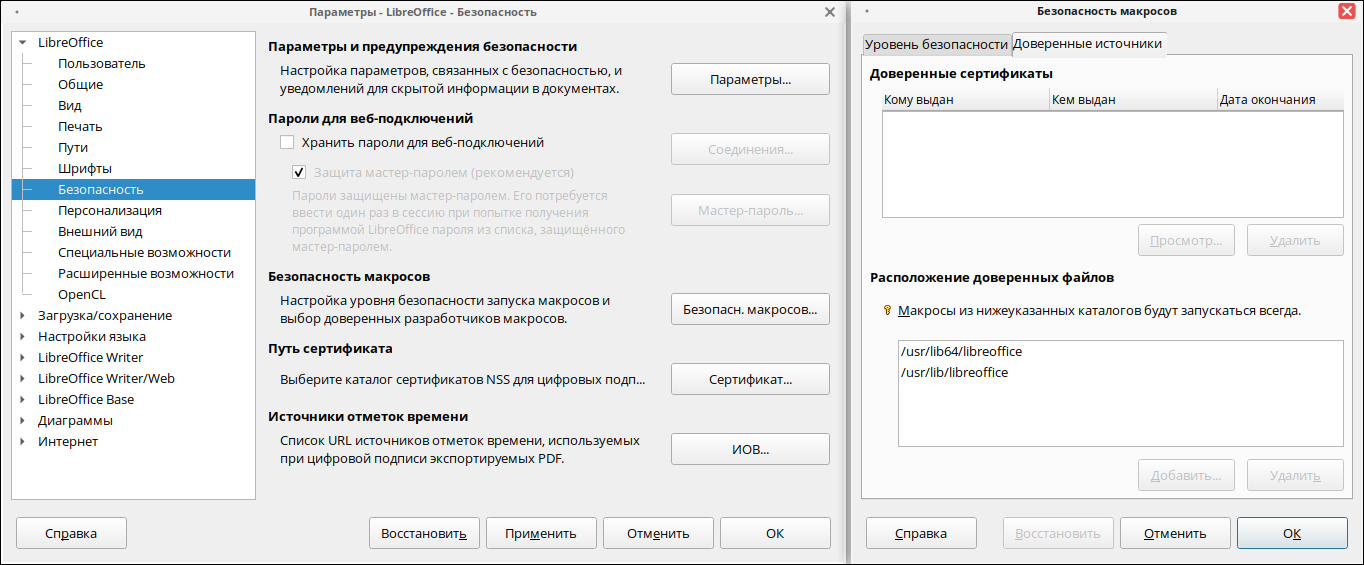Open the Сертификат... selection button
Image resolution: width=1364 pixels, height=565 pixels.
750,380
